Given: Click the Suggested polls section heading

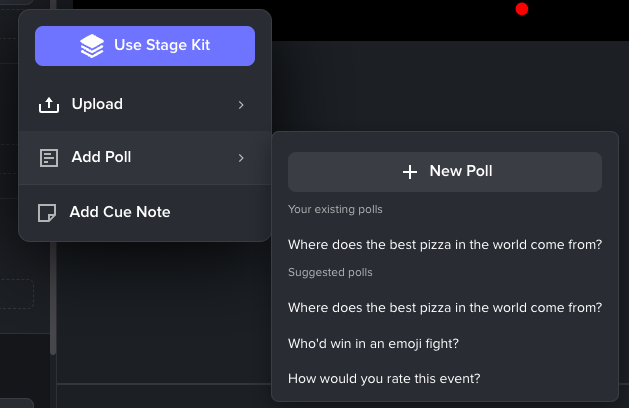Looking at the screenshot, I should pyautogui.click(x=330, y=272).
